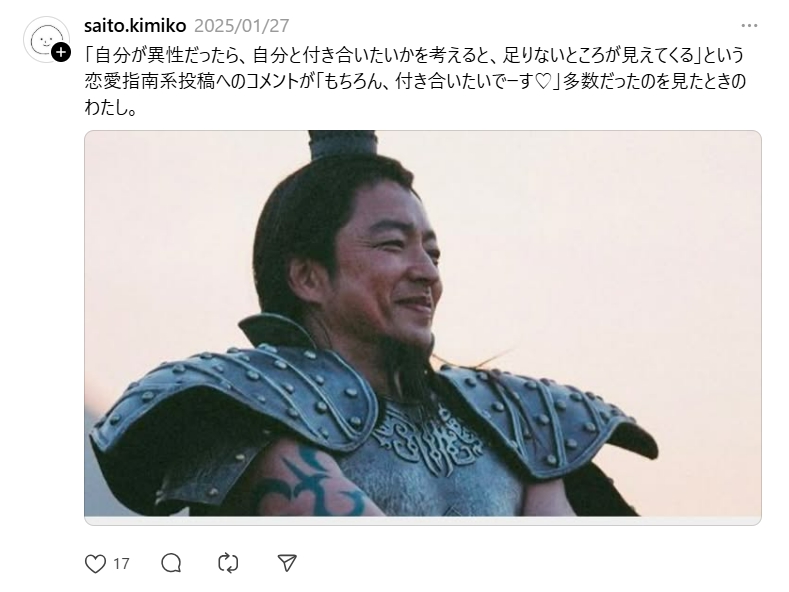Click the pale sky background of the photo
The image size is (789, 592).
(x=604, y=227)
